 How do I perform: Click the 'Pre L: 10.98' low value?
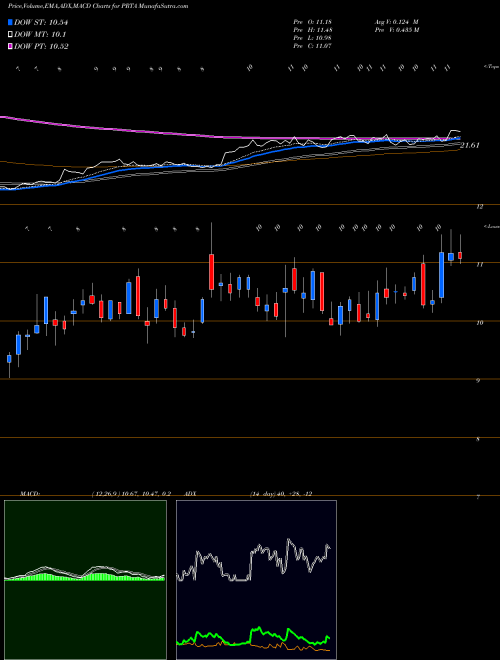(313, 38)
